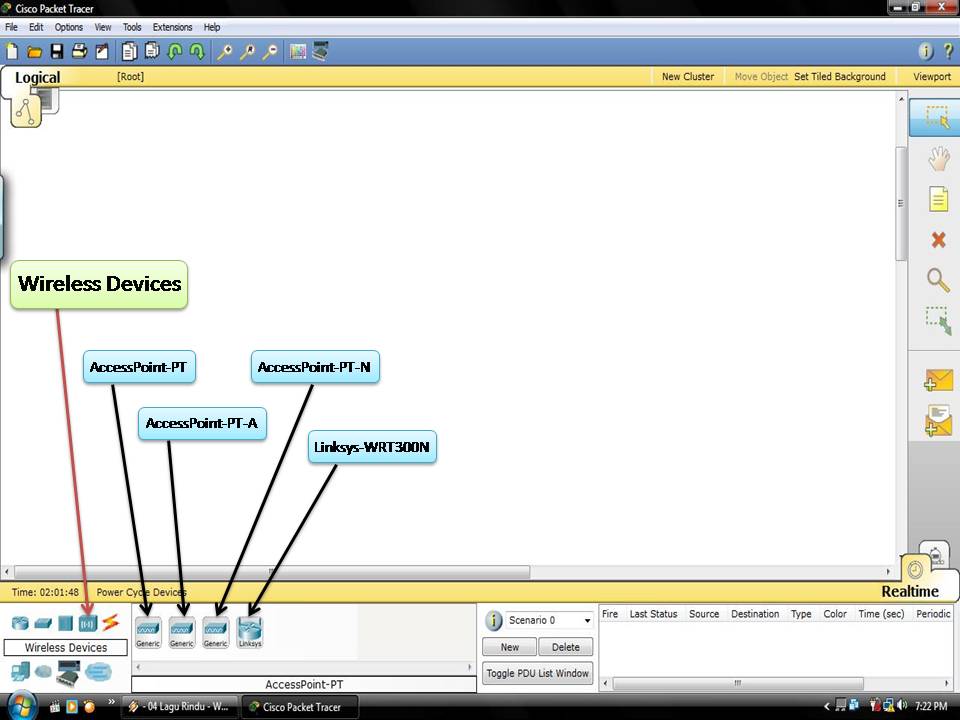Select the WAN Emulation cloud category
Image resolution: width=960 pixels, height=720 pixels.
coord(43,672)
